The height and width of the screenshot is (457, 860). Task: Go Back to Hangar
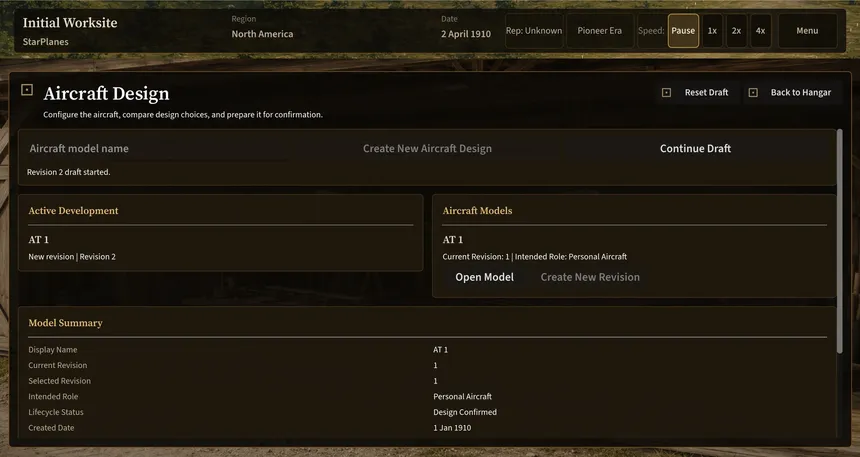(x=791, y=93)
